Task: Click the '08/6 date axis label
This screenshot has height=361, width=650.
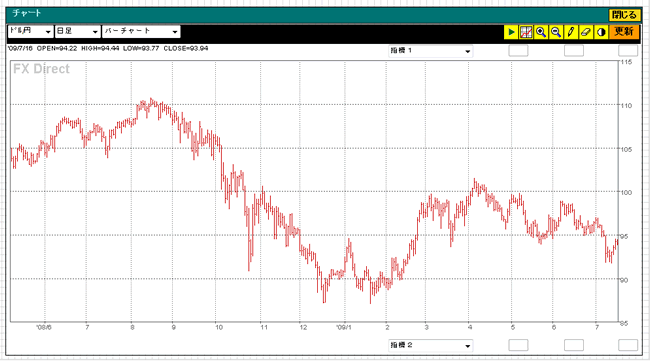Action: coord(44,327)
